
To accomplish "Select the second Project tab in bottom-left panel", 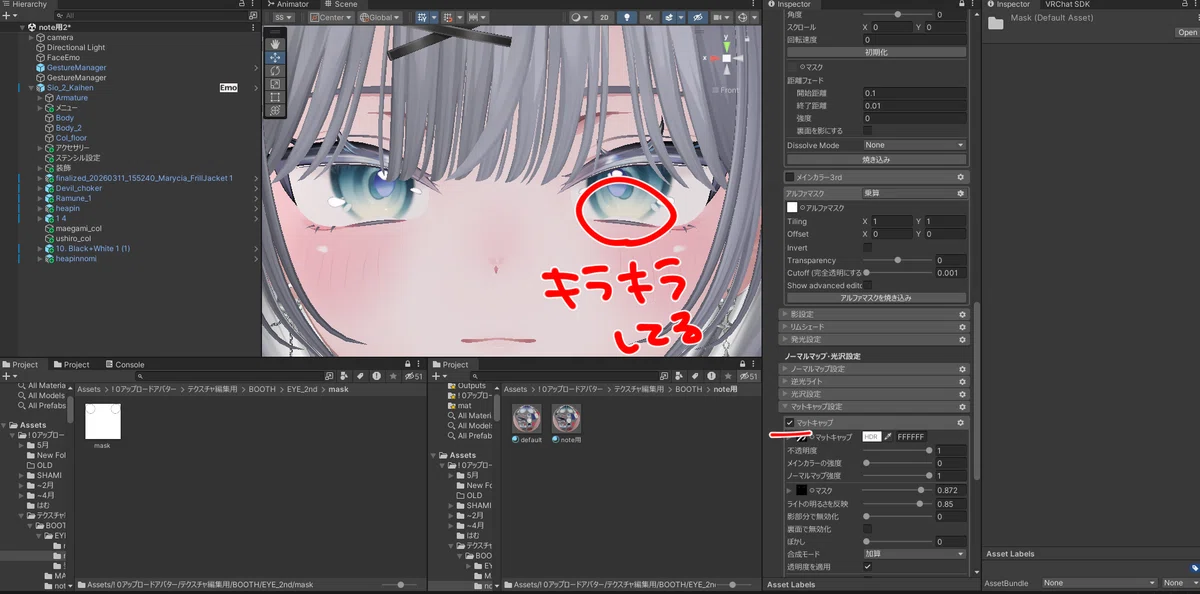I will 71,365.
